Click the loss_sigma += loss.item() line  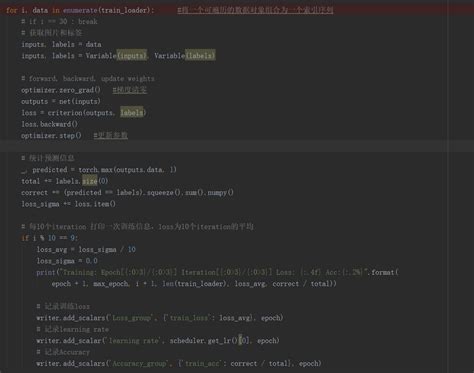coord(68,204)
